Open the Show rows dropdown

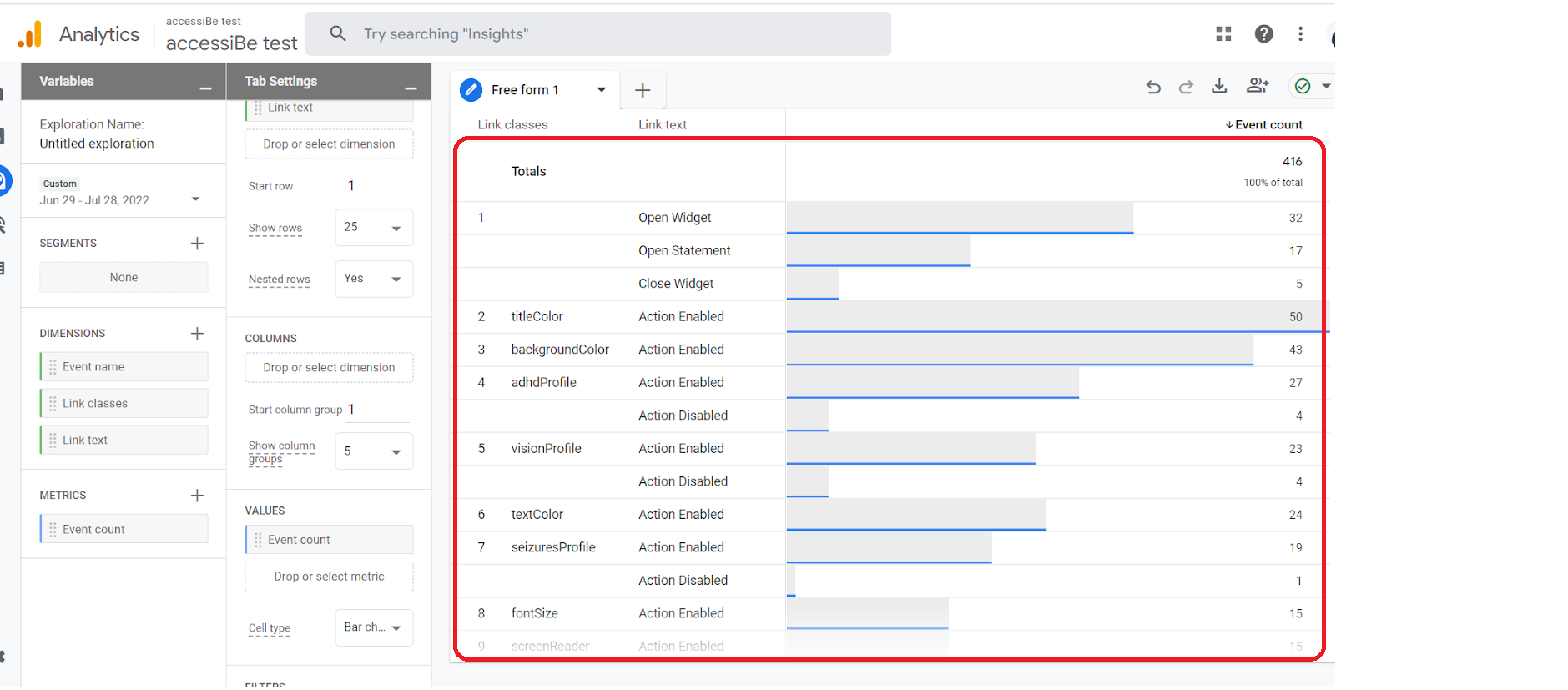point(374,228)
